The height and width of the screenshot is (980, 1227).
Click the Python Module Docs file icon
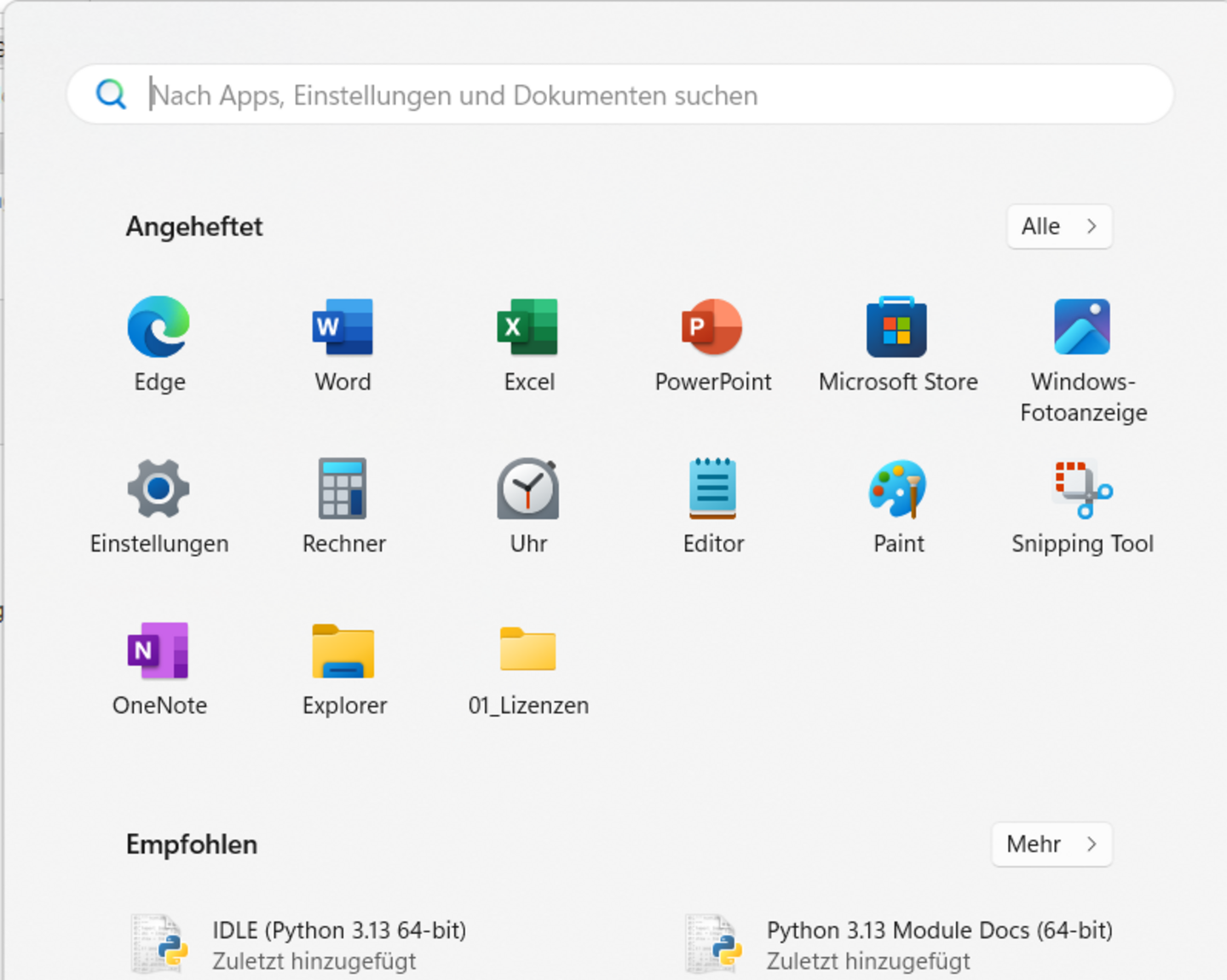(x=713, y=943)
